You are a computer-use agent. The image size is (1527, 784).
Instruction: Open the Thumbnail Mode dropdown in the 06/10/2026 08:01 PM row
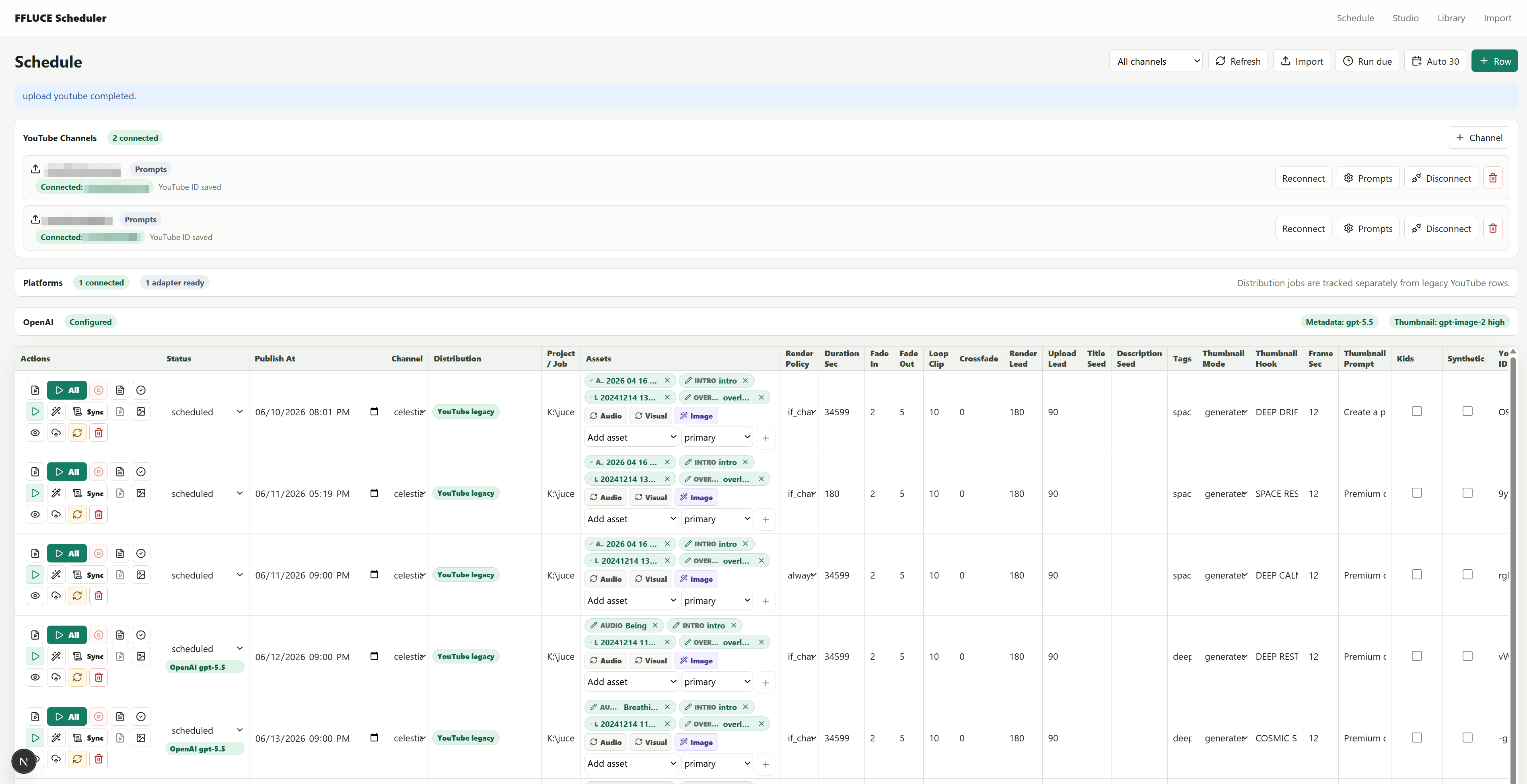[x=1224, y=412]
